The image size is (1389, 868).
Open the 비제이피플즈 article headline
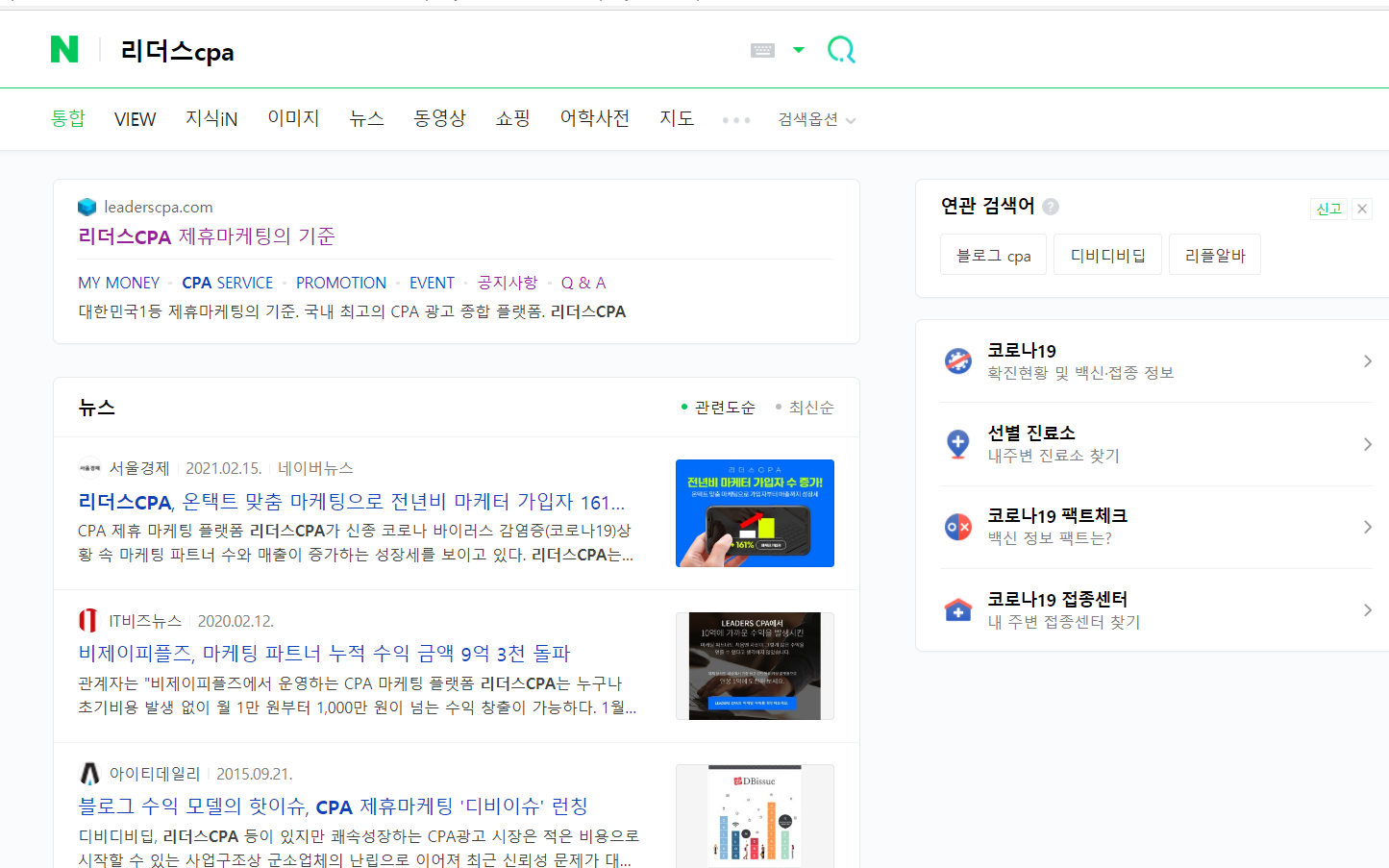[324, 654]
